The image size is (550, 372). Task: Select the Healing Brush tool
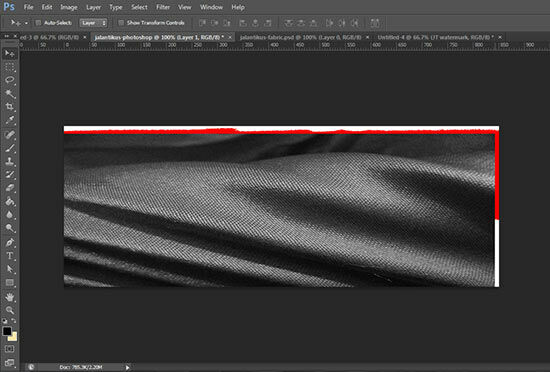pyautogui.click(x=9, y=135)
